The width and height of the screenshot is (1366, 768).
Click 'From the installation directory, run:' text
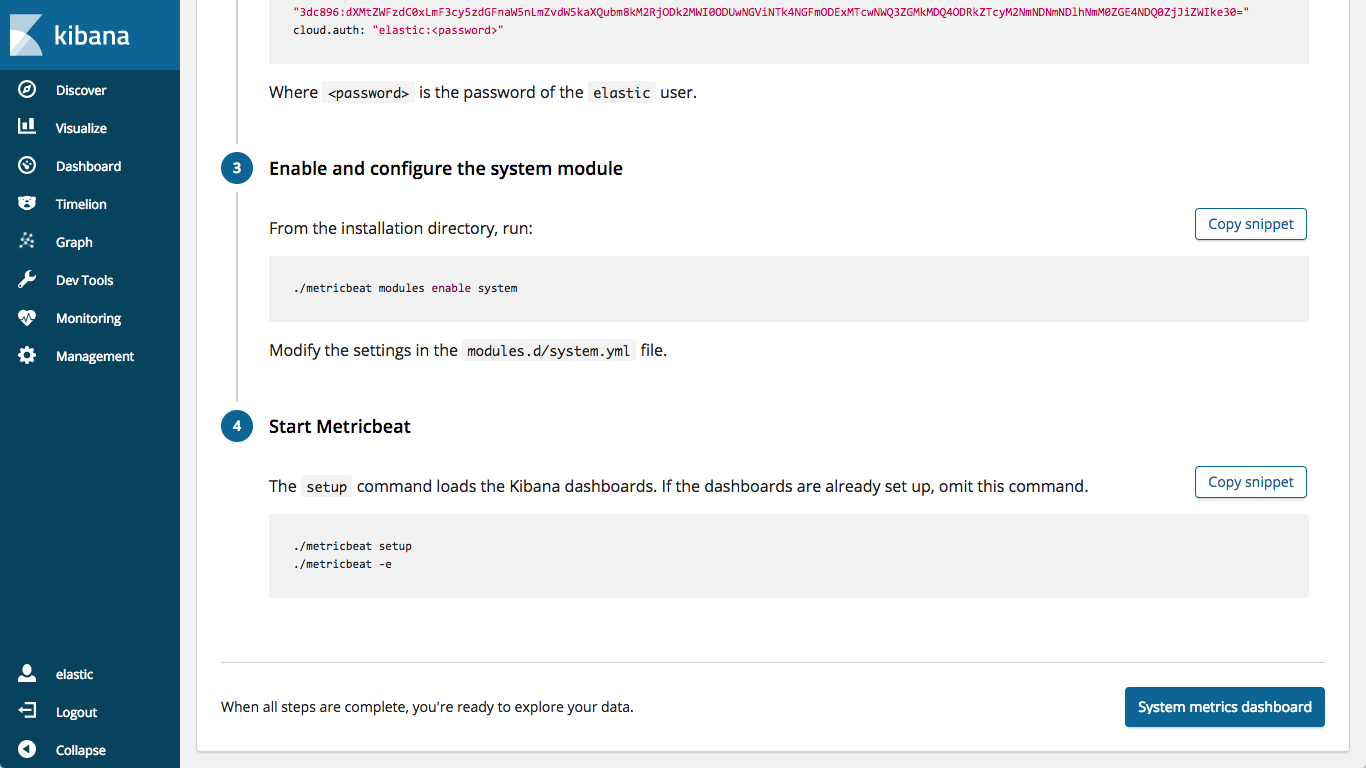401,228
